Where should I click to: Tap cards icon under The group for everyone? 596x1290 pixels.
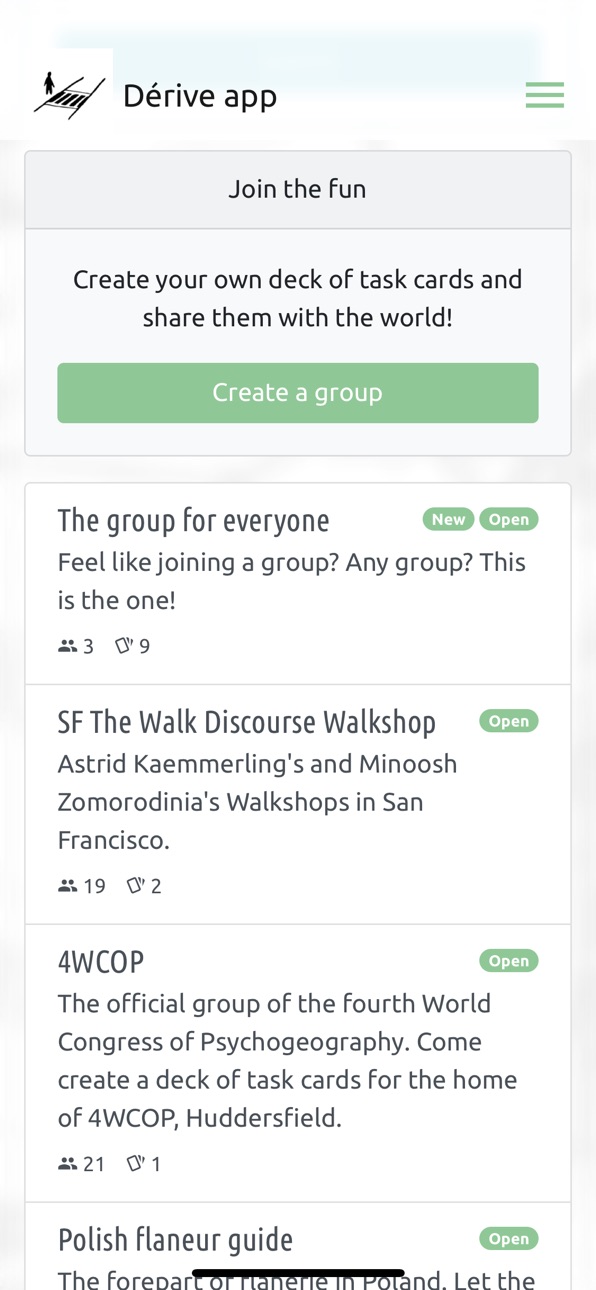[x=124, y=646]
